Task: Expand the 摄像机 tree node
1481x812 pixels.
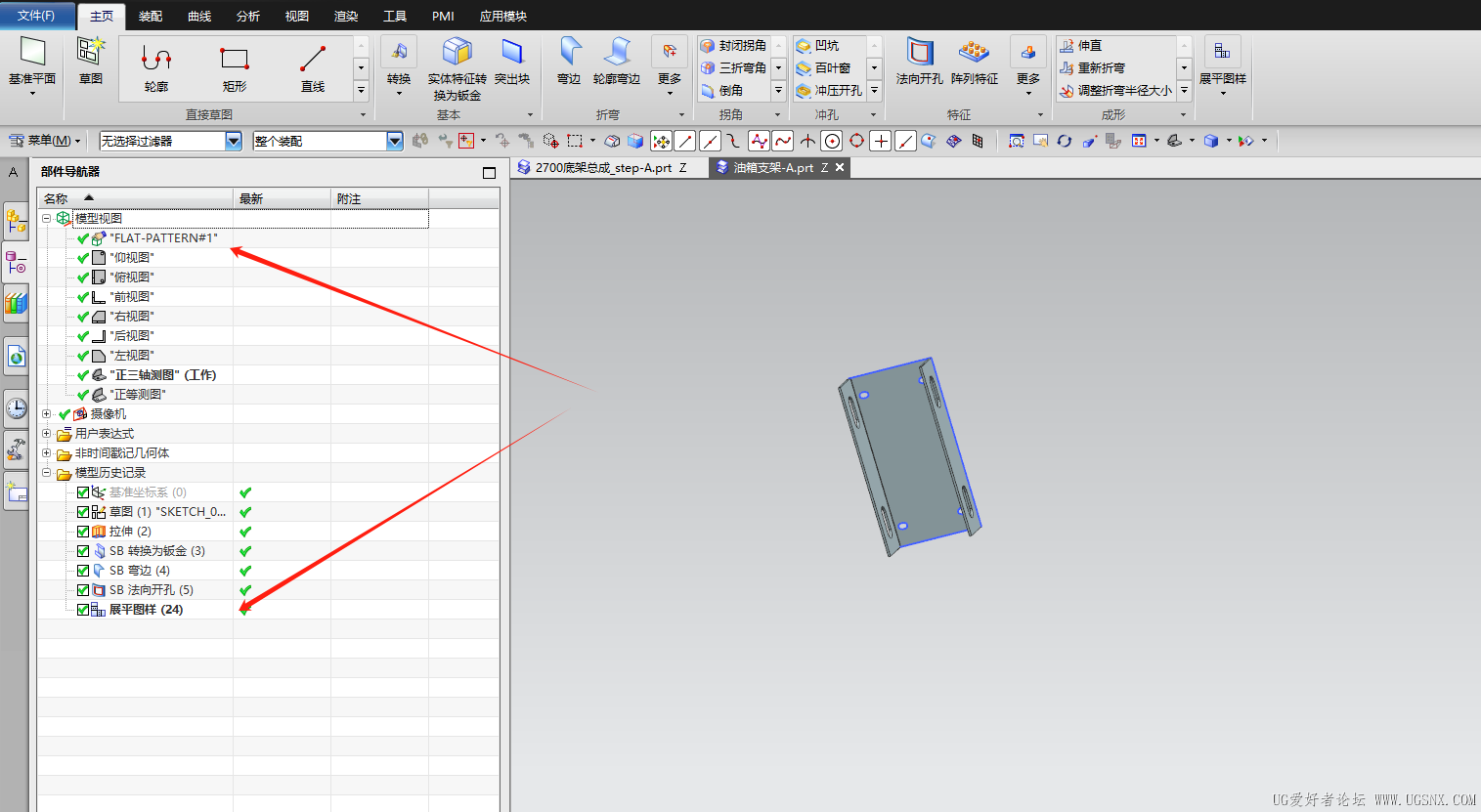Action: tap(46, 414)
